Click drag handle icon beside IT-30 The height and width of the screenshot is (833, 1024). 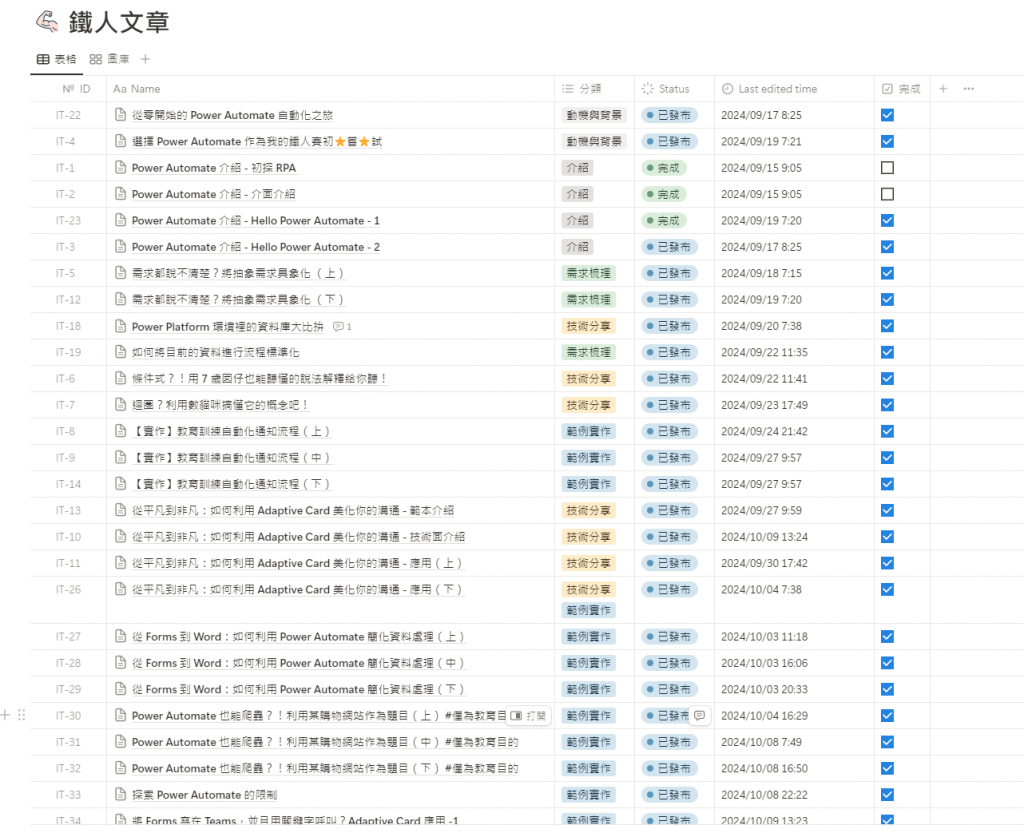pyautogui.click(x=22, y=715)
